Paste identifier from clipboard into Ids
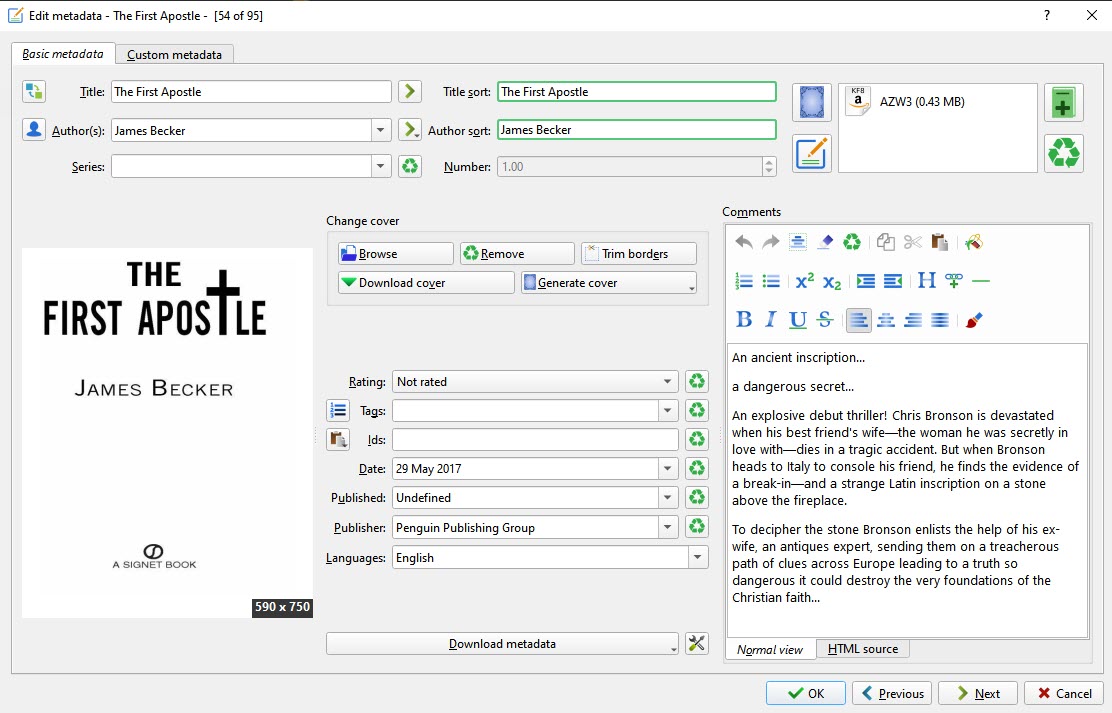Viewport: 1112px width, 713px height. [338, 440]
